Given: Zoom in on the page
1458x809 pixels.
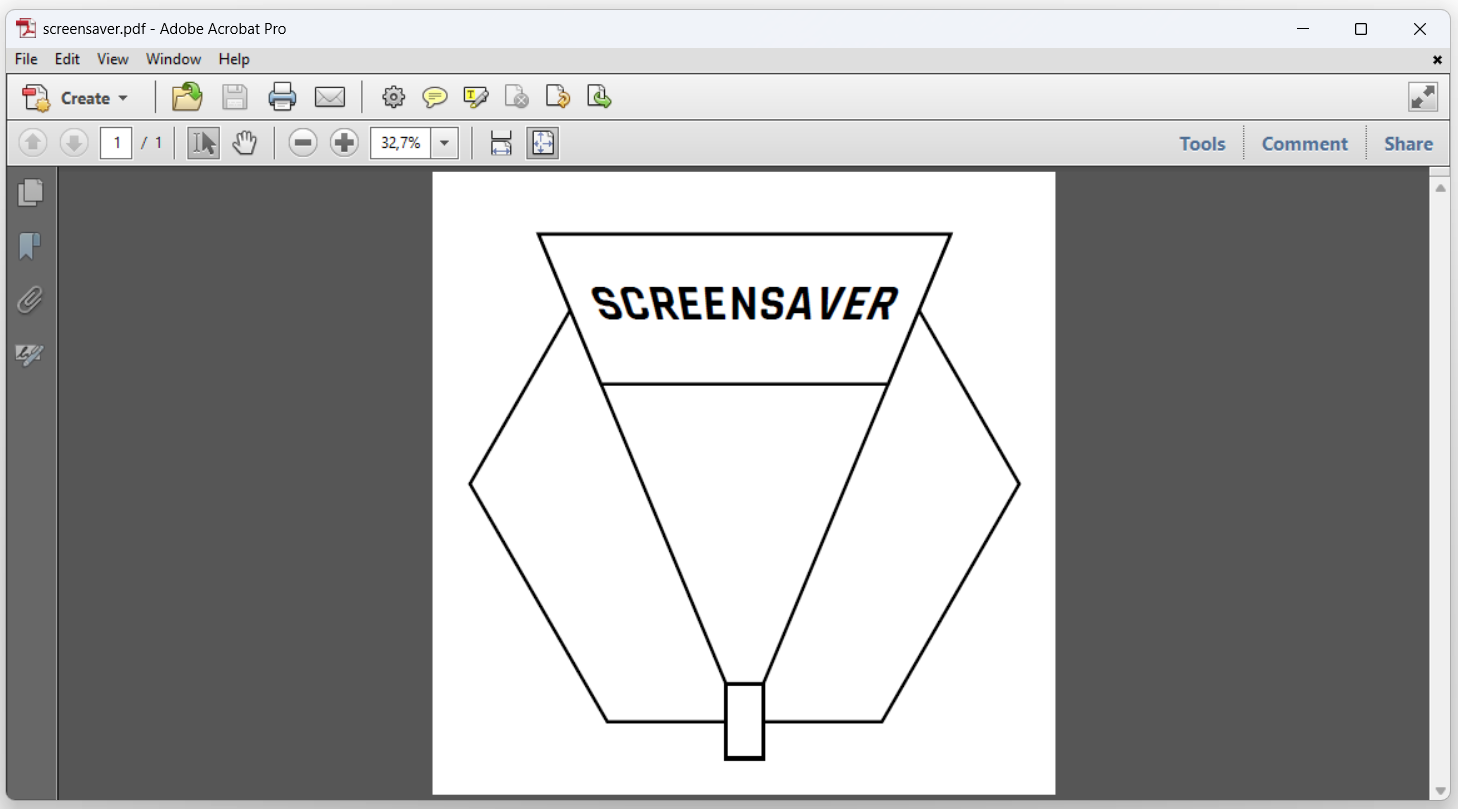Looking at the screenshot, I should (x=344, y=142).
